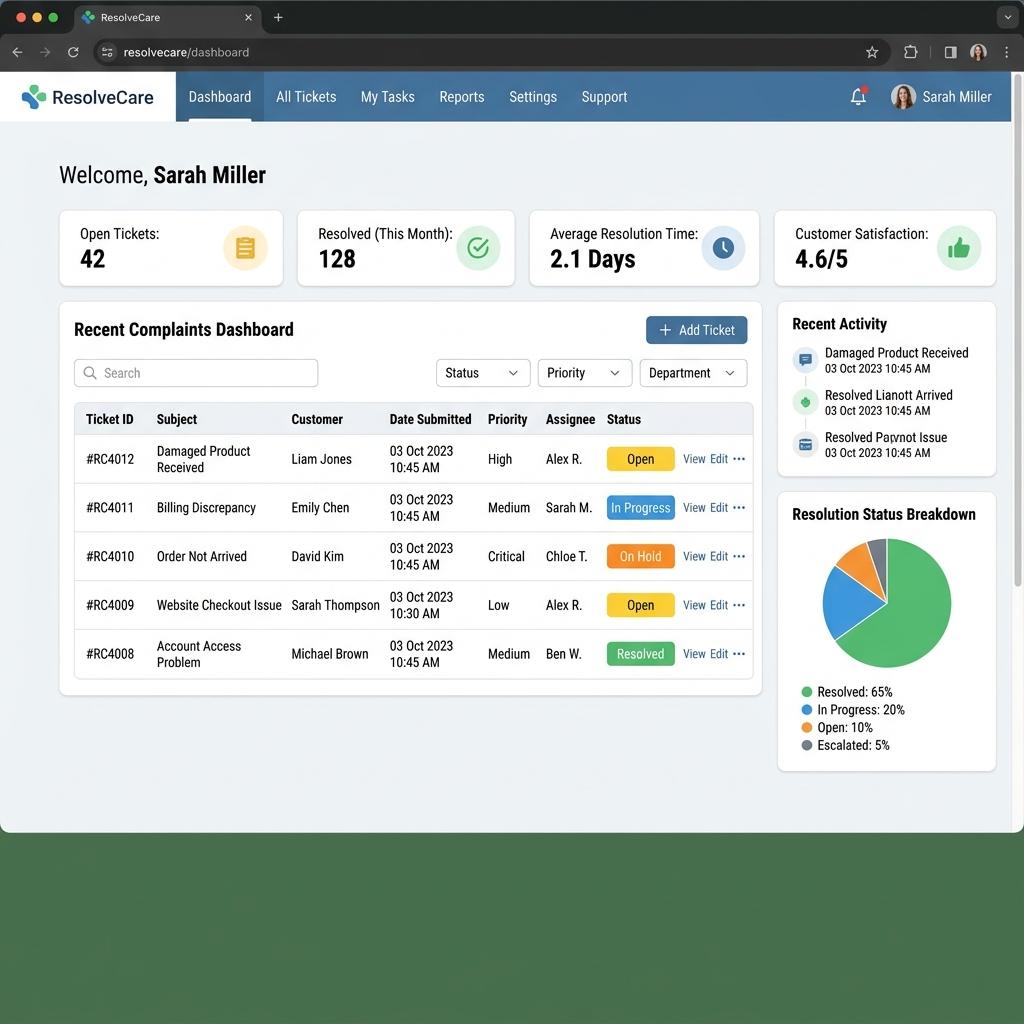
Task: Open the browser three-dot menu
Action: point(1006,52)
